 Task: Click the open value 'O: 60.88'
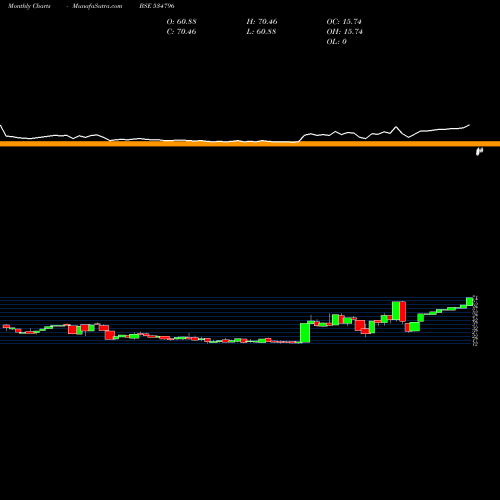point(181,22)
